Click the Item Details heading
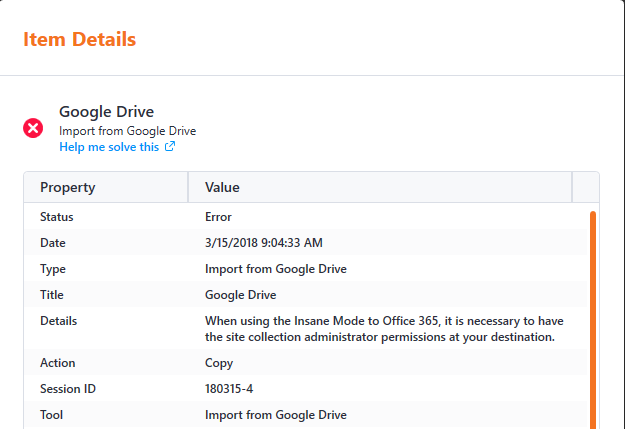 pyautogui.click(x=80, y=39)
